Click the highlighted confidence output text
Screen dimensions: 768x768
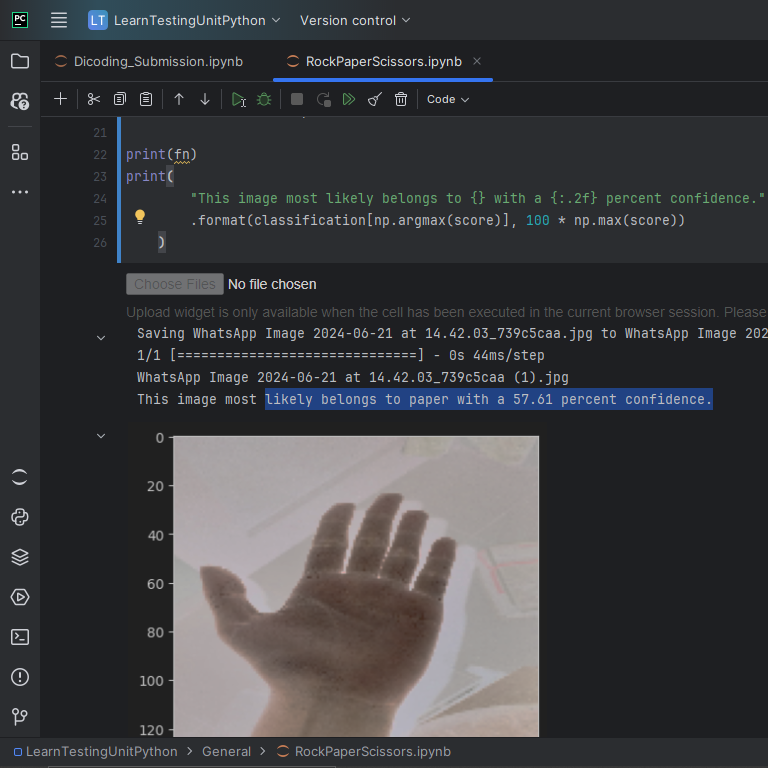coord(488,399)
